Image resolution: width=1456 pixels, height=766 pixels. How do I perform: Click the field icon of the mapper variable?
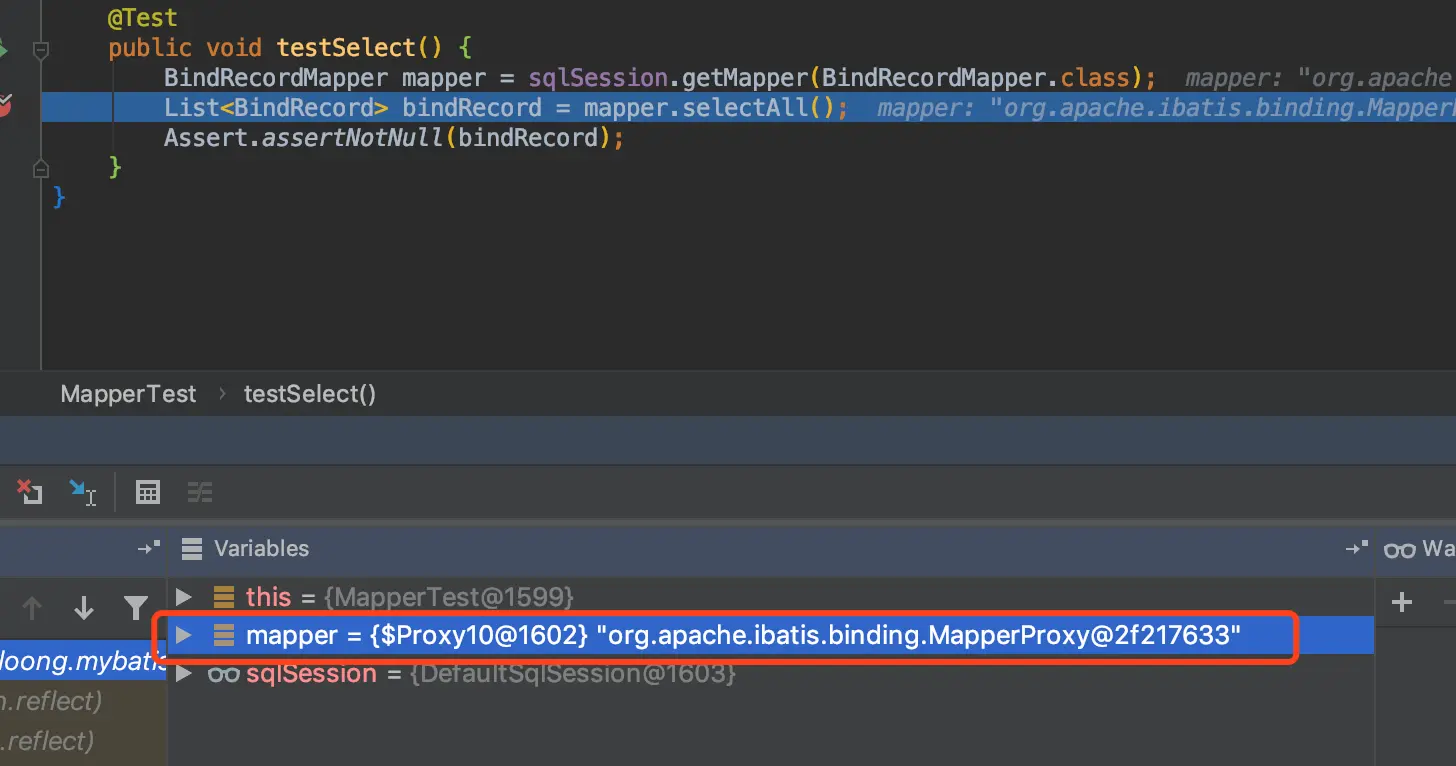click(x=224, y=634)
